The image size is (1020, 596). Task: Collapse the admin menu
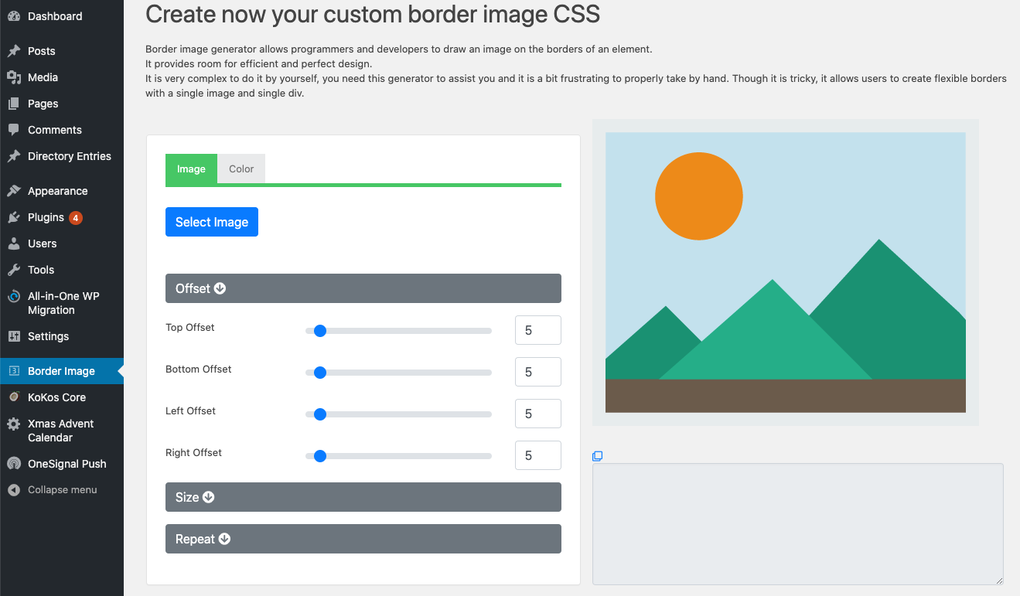[x=60, y=489]
